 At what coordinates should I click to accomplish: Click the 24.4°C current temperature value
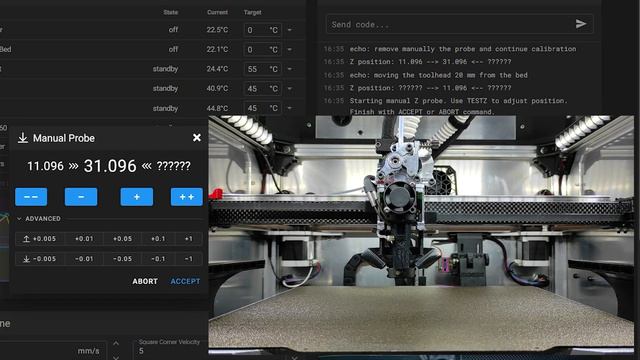(217, 69)
